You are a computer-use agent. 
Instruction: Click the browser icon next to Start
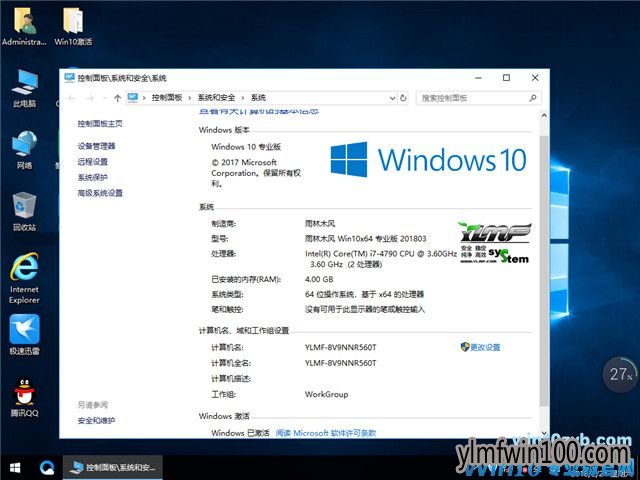pyautogui.click(x=47, y=468)
